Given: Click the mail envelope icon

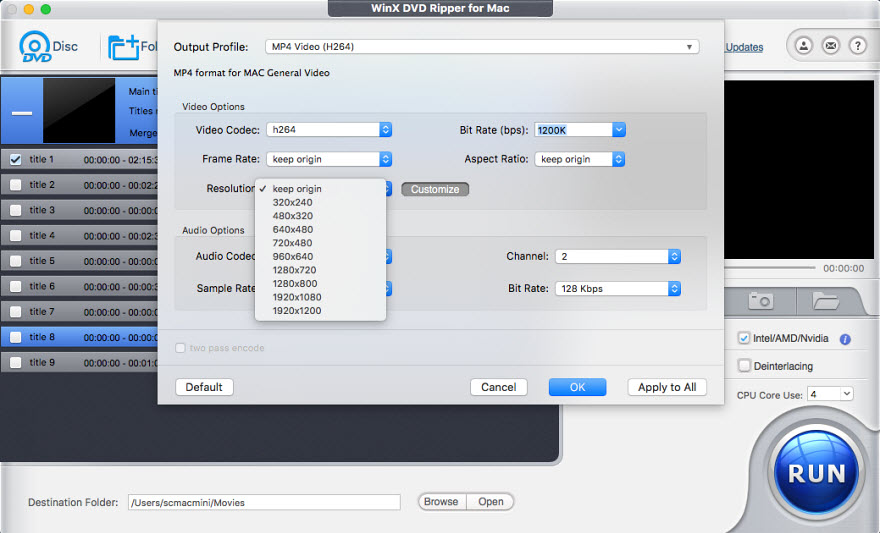Looking at the screenshot, I should (x=830, y=46).
